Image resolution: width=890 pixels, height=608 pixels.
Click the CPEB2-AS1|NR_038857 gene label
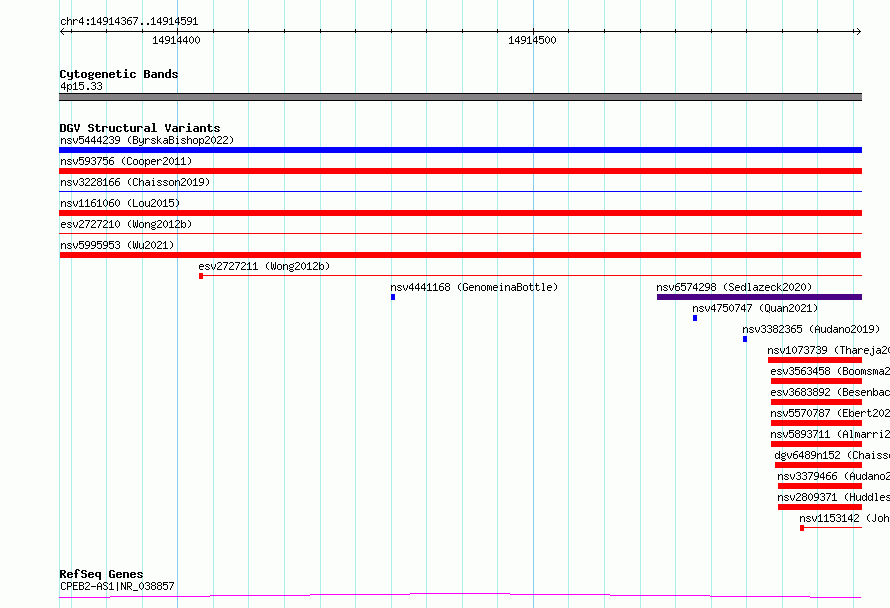click(117, 586)
